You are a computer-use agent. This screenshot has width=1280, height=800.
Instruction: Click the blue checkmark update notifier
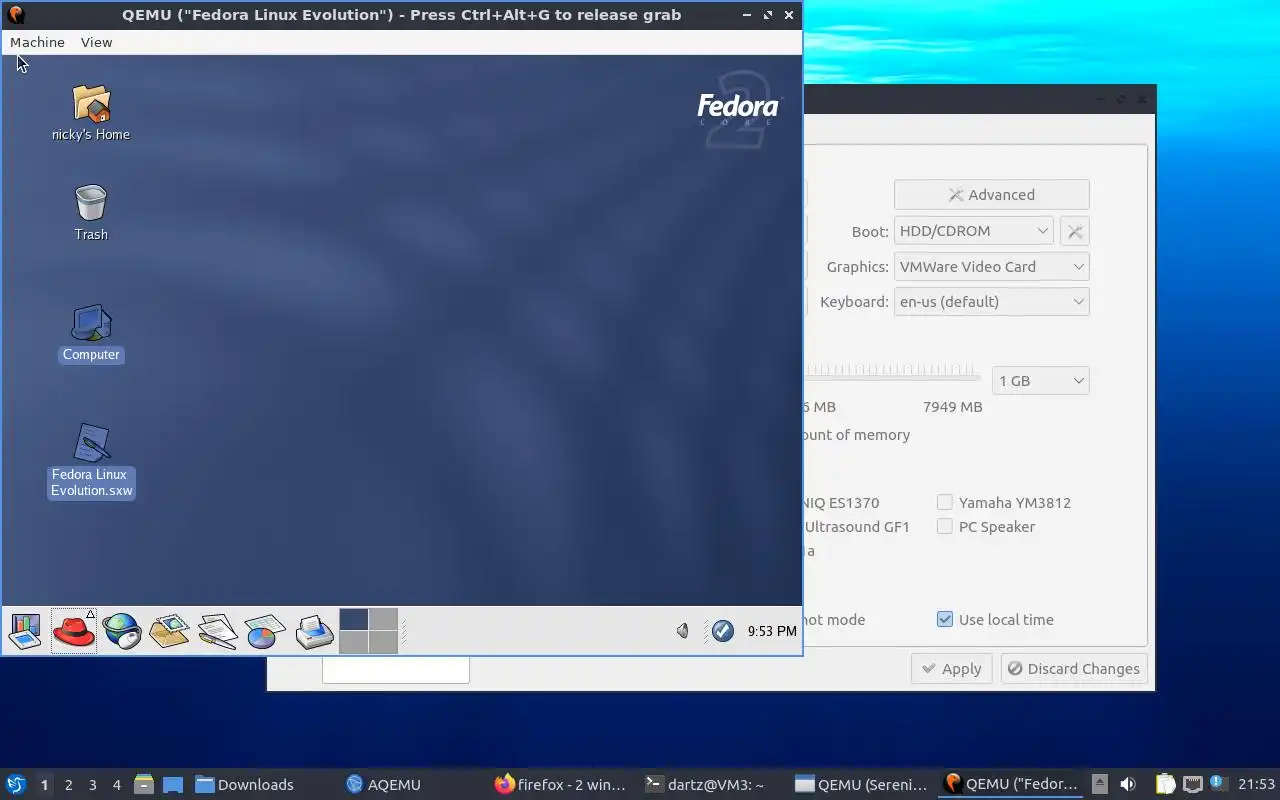tap(722, 631)
